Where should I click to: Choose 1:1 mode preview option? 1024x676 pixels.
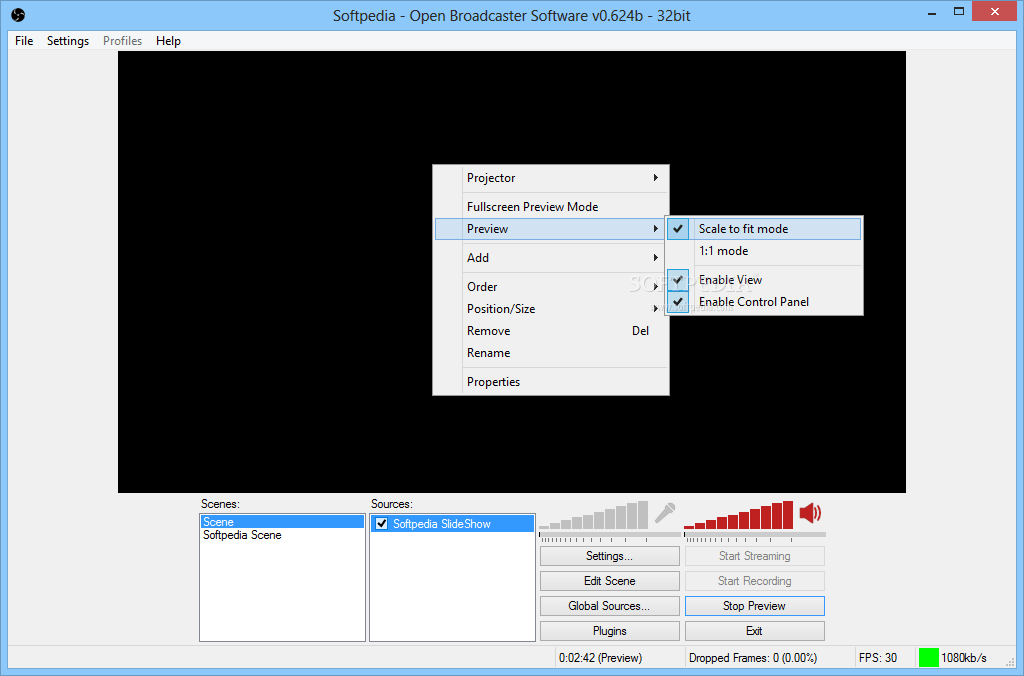pyautogui.click(x=723, y=251)
